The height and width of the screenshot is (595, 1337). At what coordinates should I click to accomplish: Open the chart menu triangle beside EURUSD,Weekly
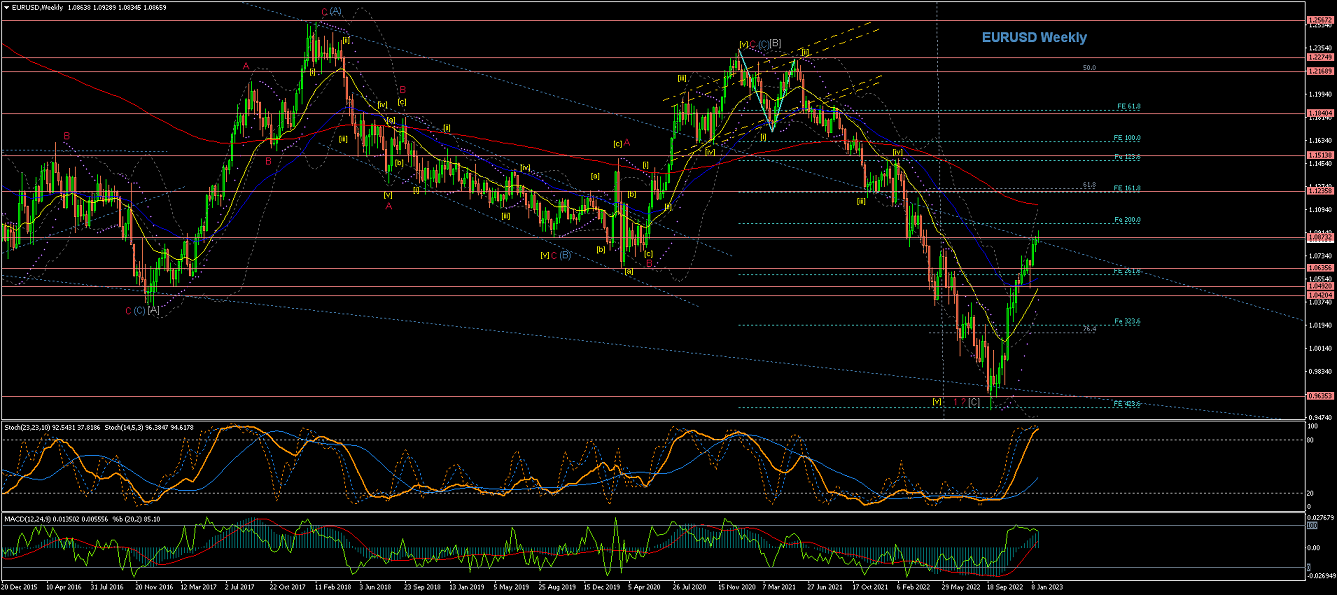[7, 7]
